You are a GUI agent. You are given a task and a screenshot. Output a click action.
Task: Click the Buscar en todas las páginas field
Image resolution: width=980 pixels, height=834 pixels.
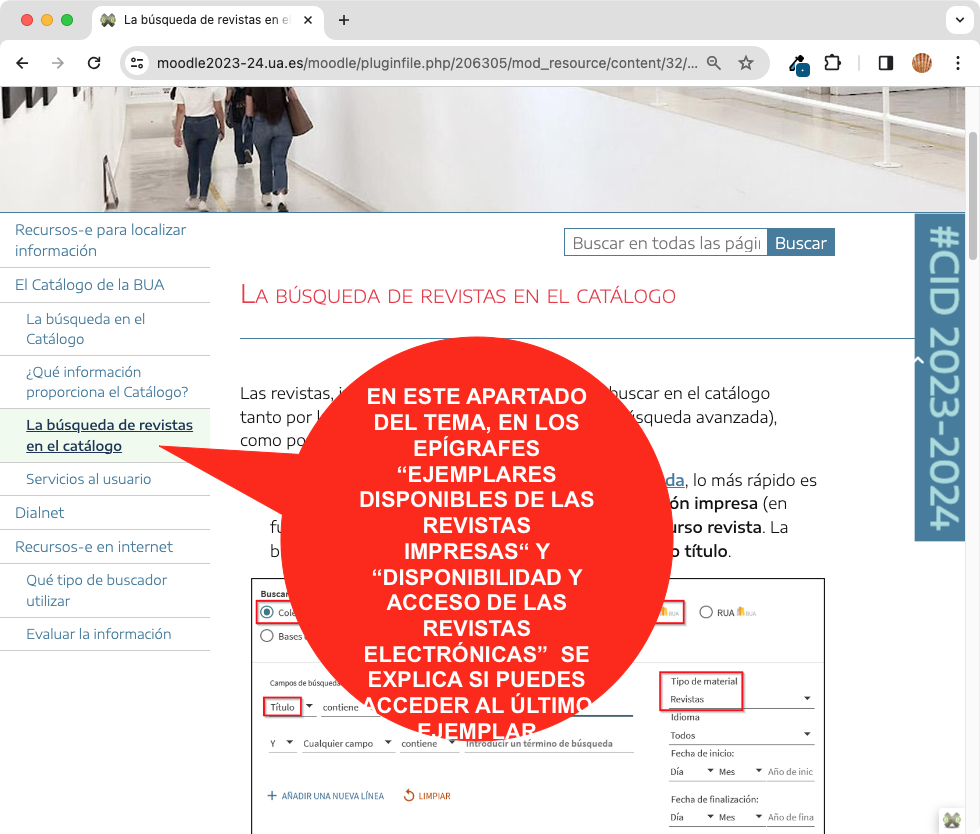pyautogui.click(x=666, y=243)
